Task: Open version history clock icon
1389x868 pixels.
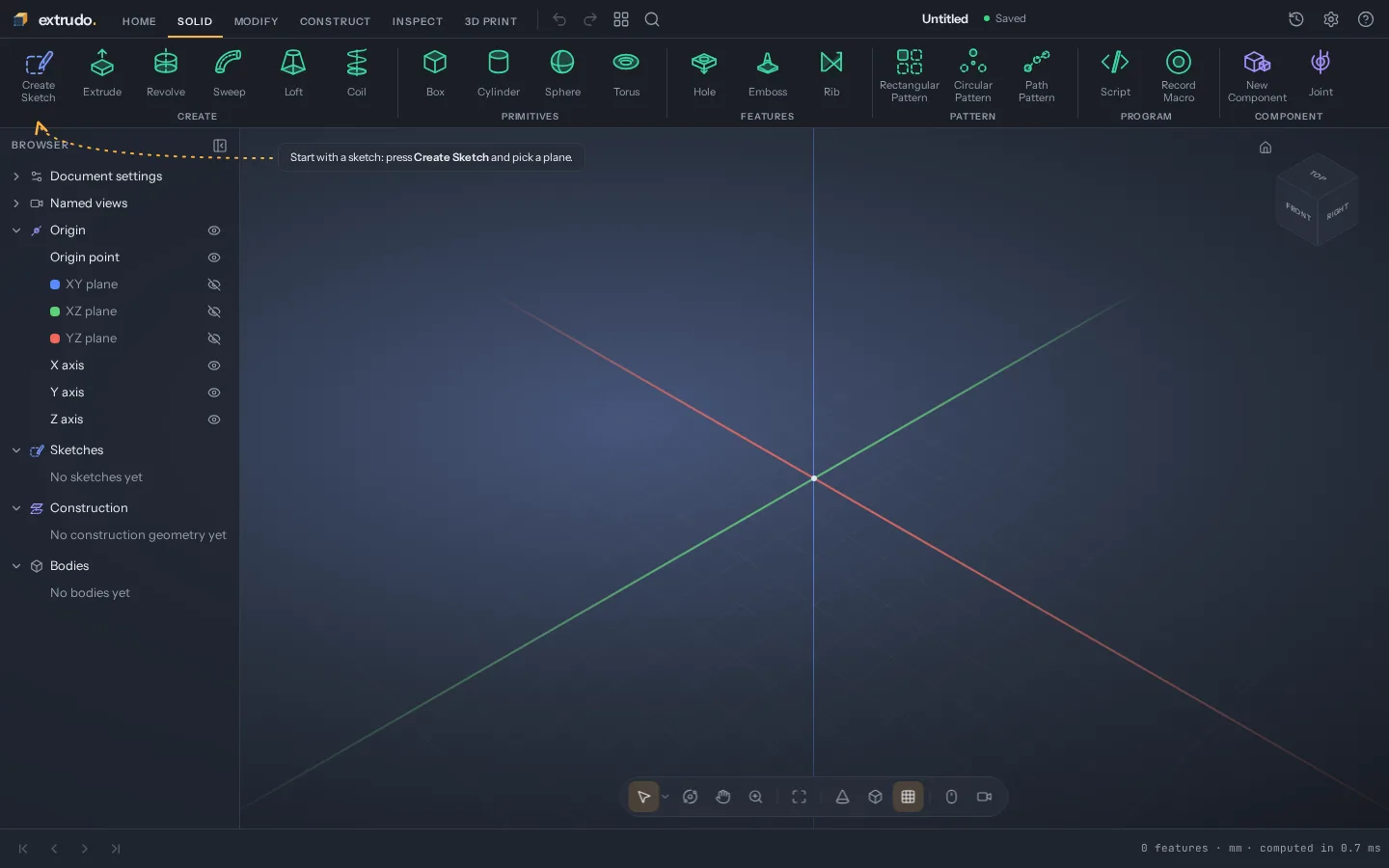Action: coord(1296,19)
